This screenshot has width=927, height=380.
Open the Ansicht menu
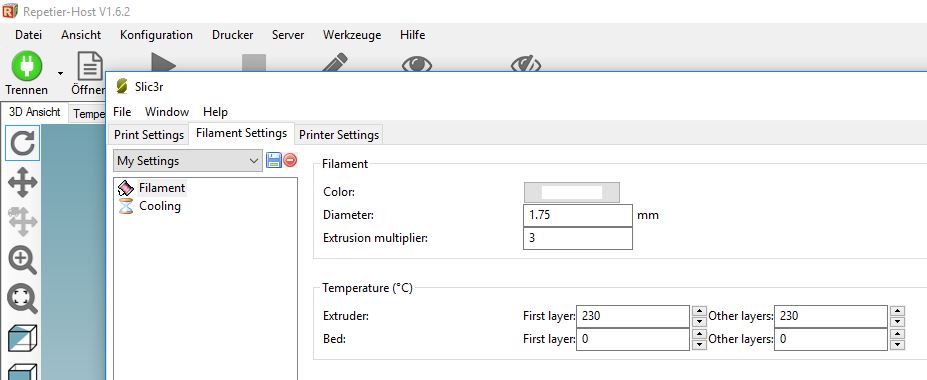[81, 35]
